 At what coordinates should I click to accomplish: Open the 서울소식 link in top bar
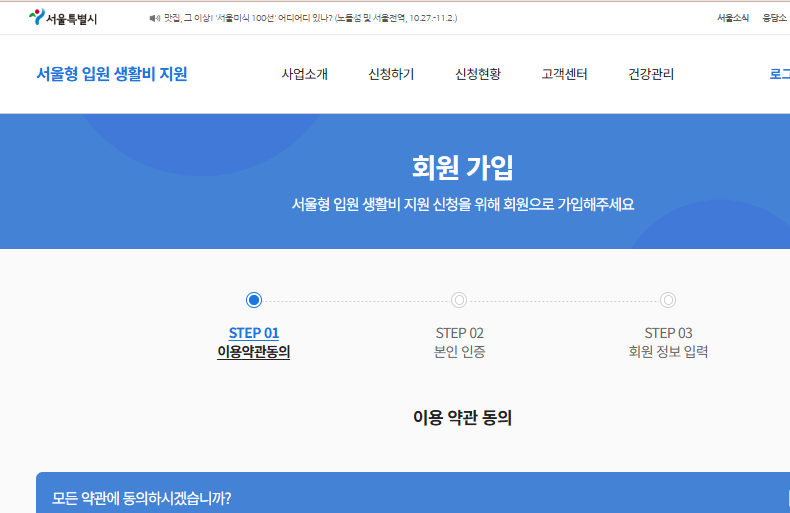(x=733, y=18)
